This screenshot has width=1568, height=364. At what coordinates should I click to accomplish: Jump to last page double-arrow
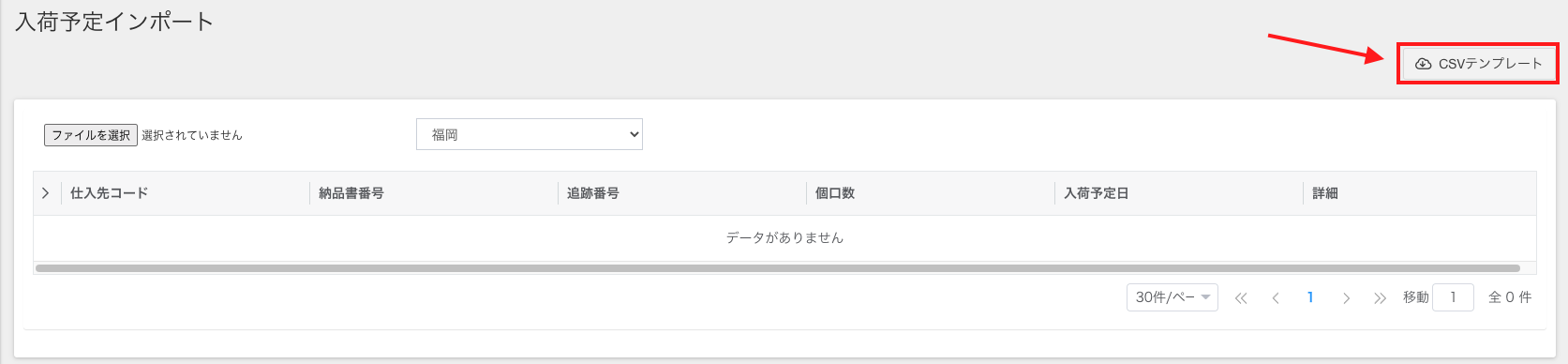click(x=1380, y=298)
